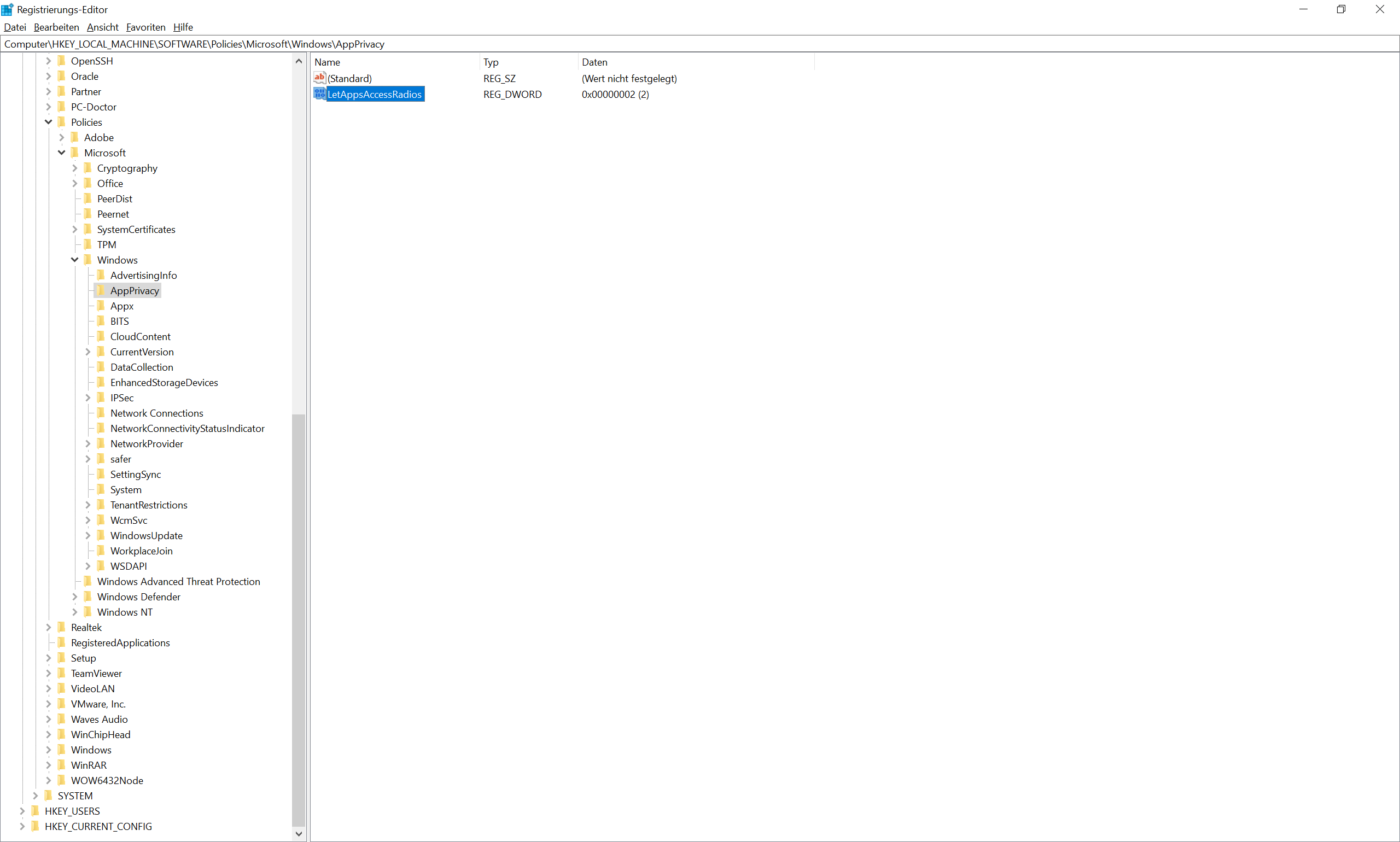1400x842 pixels.
Task: Select the SettingSync key
Action: 136,475
